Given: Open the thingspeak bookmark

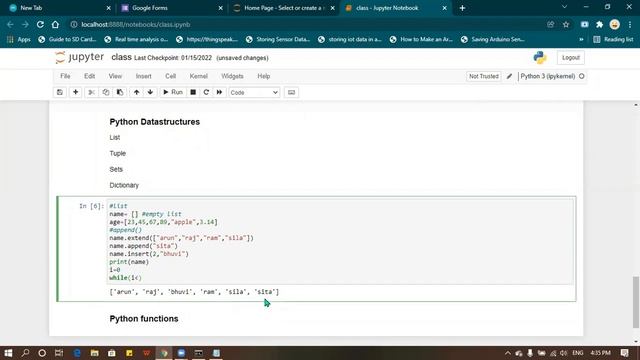Looking at the screenshot, I should [207, 40].
